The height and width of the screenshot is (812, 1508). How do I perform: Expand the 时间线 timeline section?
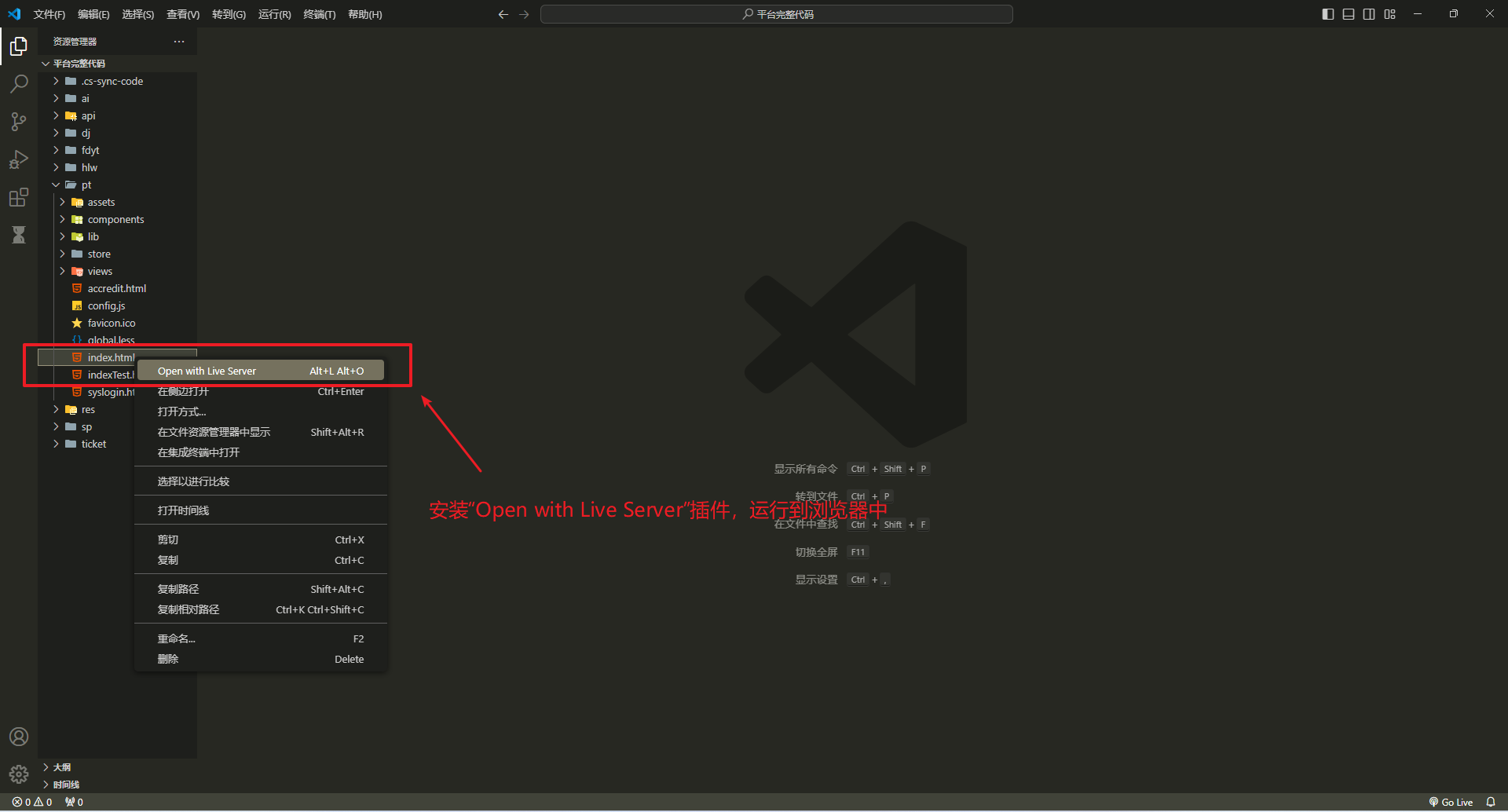point(118,785)
